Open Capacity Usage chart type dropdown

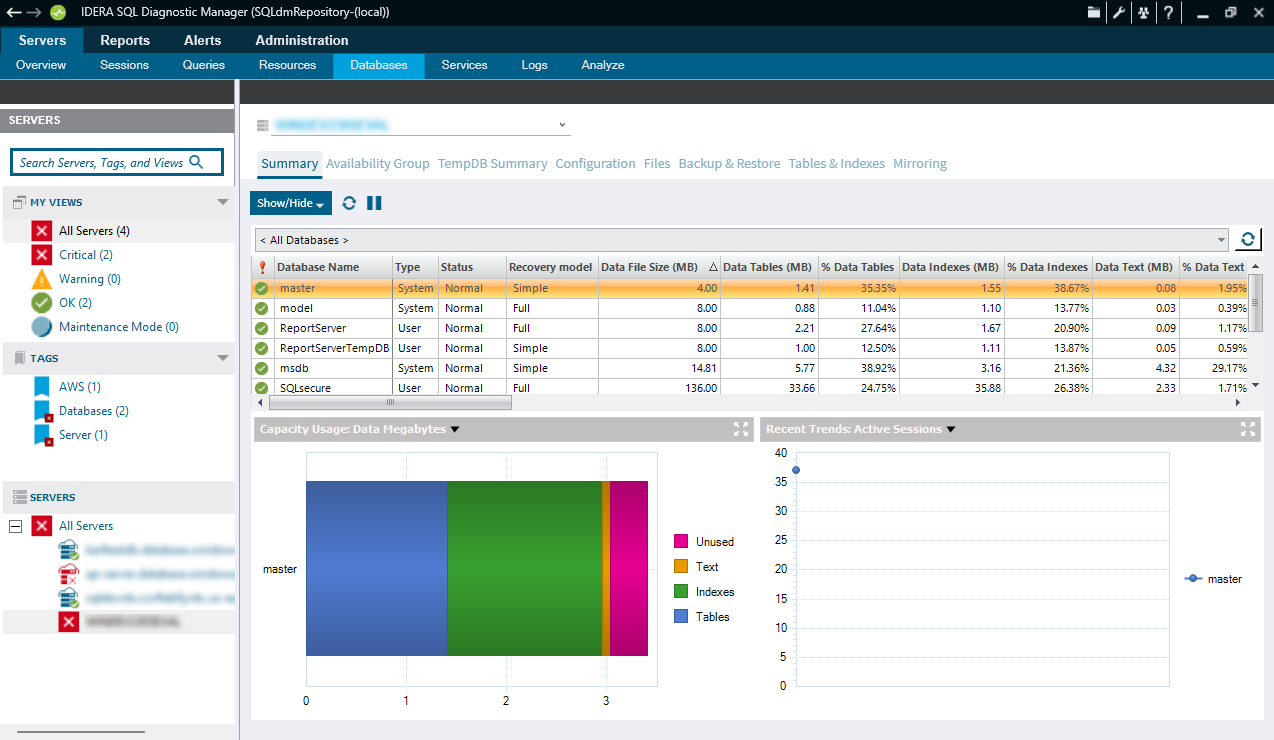(455, 429)
